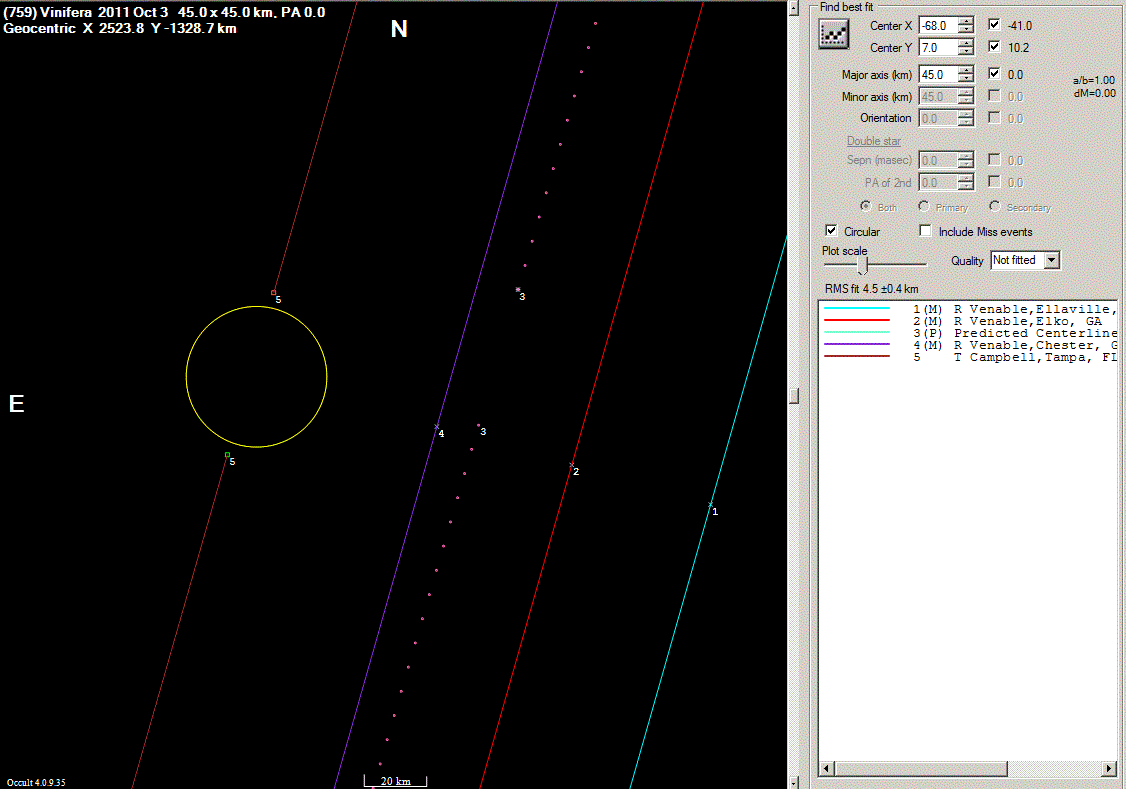Click the Find best fit plot icon button

tap(834, 34)
